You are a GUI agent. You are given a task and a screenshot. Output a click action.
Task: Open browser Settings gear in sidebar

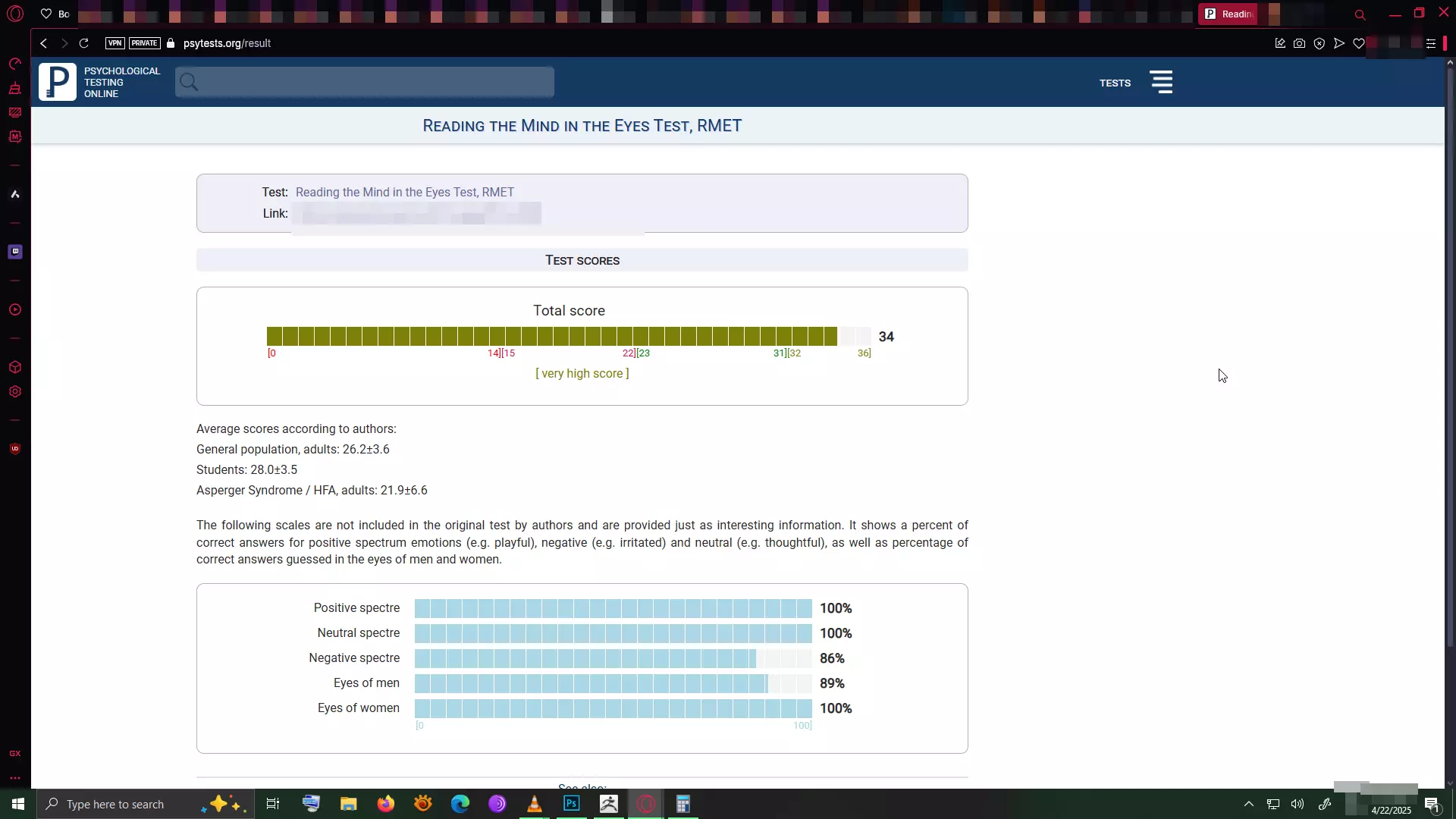[x=14, y=392]
